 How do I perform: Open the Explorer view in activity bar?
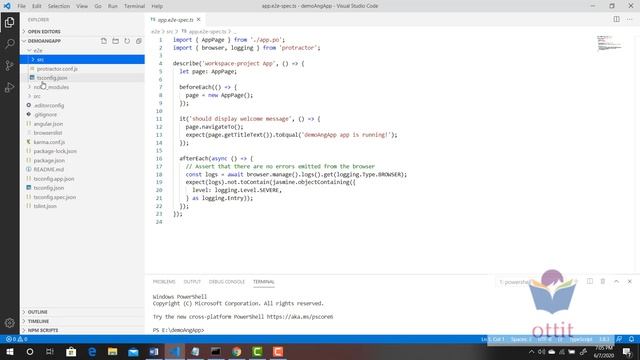9,22
